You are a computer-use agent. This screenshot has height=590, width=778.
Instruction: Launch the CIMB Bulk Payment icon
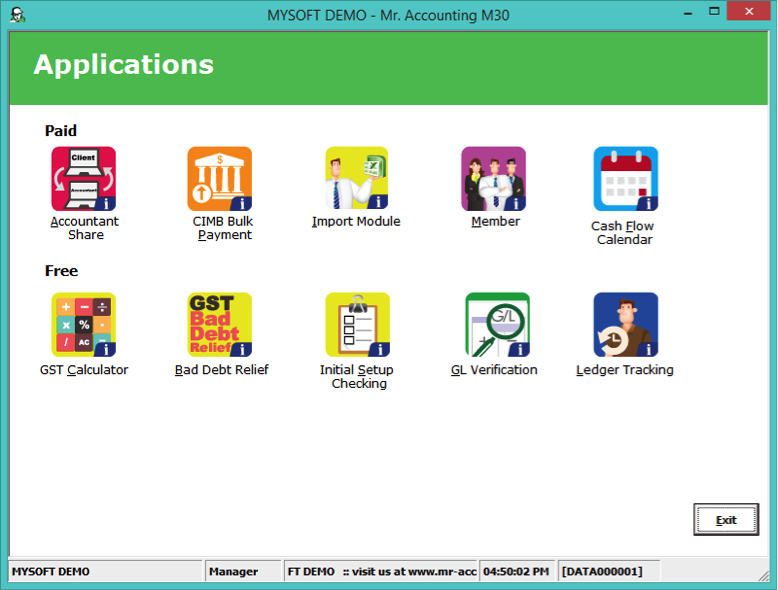click(x=219, y=179)
